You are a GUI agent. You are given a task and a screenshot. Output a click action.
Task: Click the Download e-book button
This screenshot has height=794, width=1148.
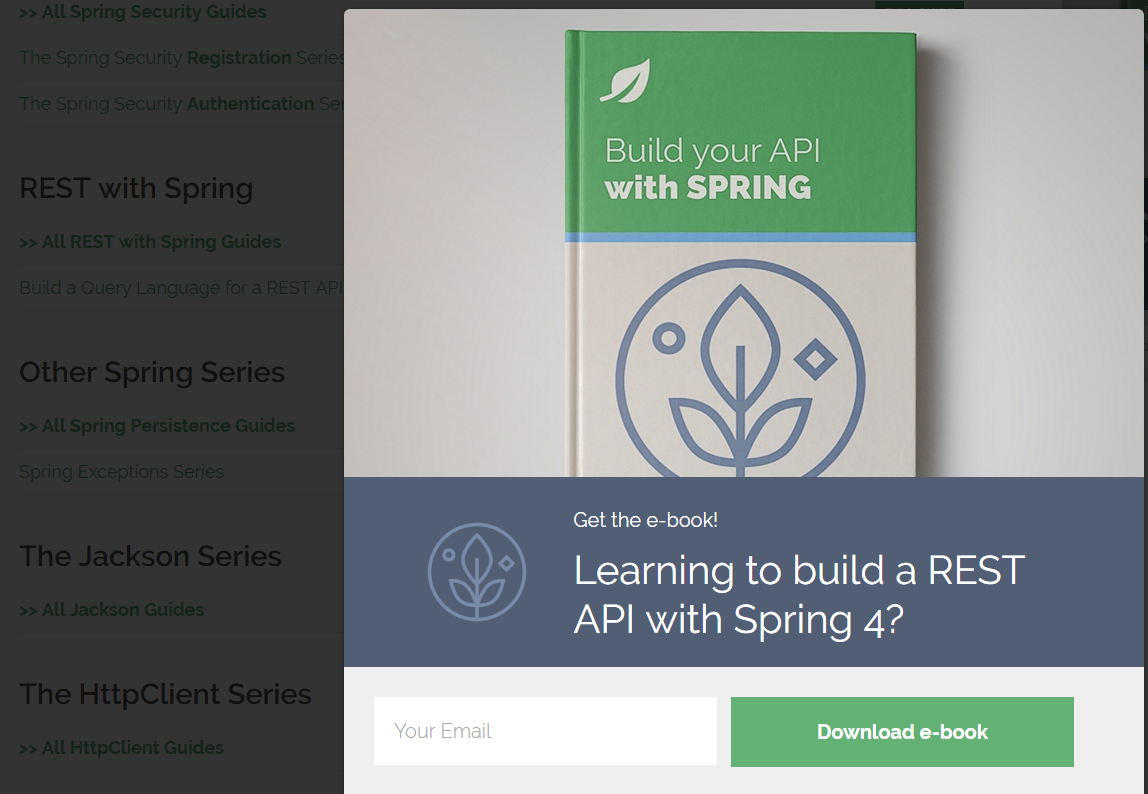[x=902, y=732]
